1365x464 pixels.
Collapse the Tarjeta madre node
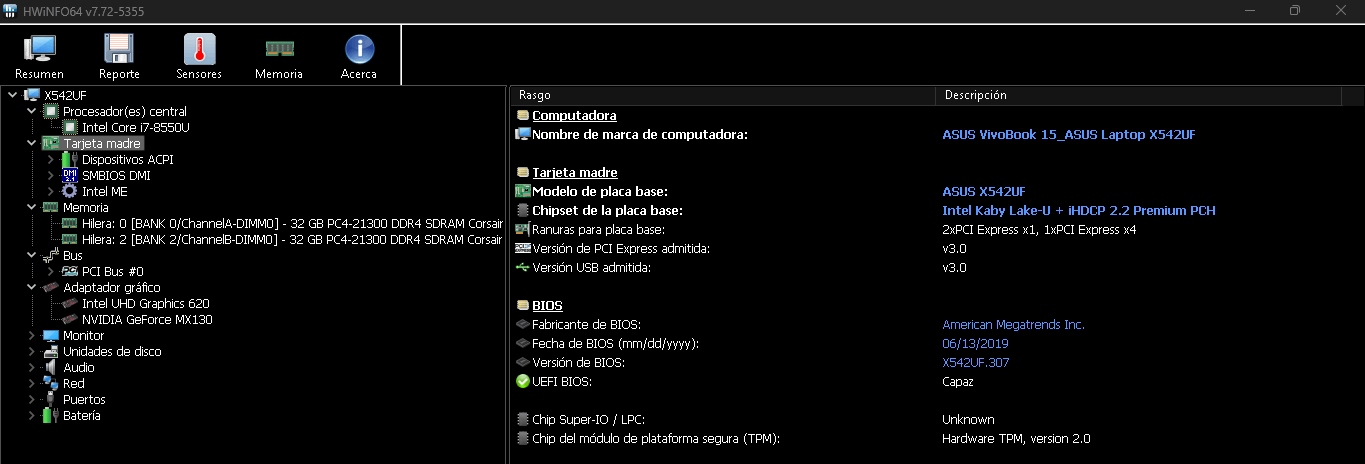click(32, 143)
